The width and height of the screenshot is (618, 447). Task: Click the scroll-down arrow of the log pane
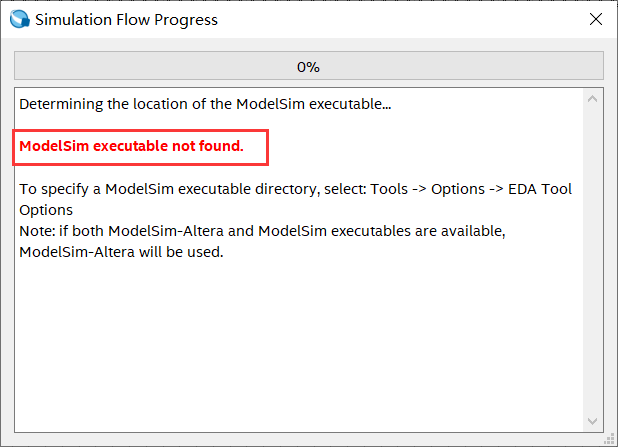tap(593, 421)
